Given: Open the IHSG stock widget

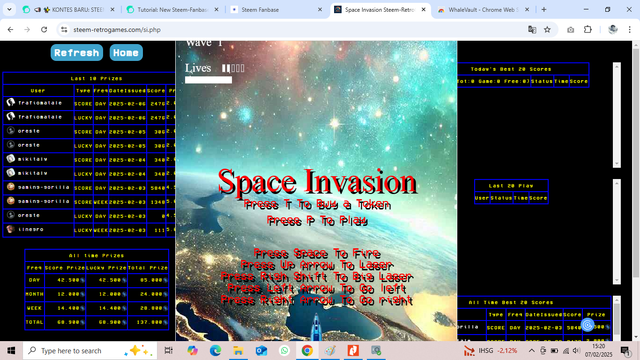Looking at the screenshot, I should click(490, 351).
